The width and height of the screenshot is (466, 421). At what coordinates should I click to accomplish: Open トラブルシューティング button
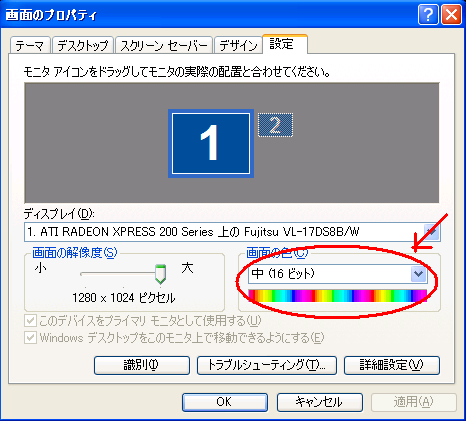(267, 365)
